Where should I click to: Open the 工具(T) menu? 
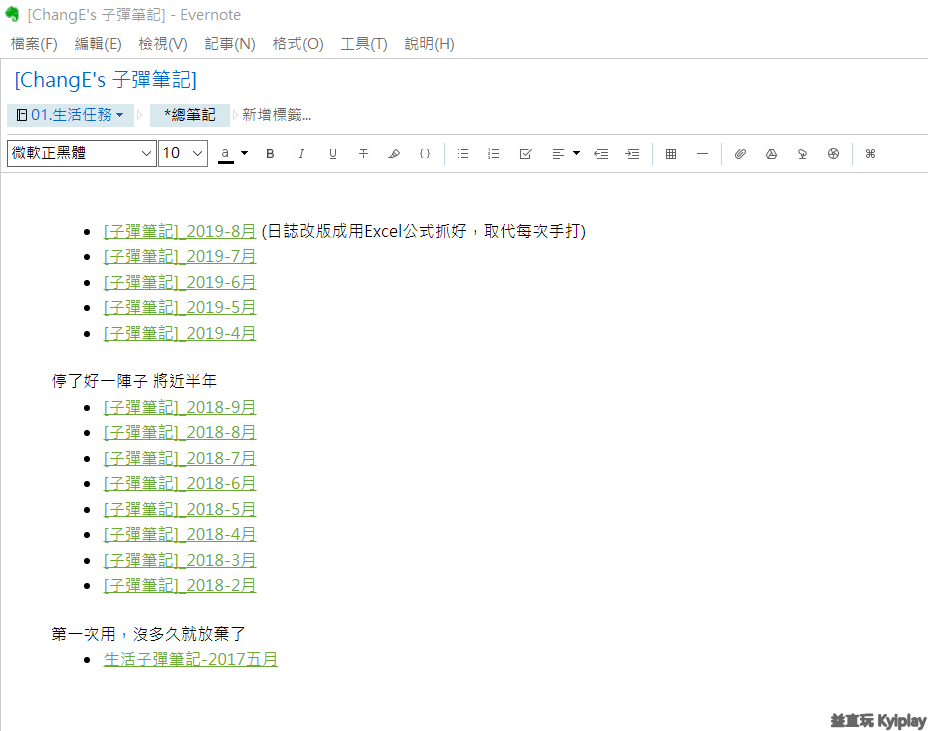pyautogui.click(x=363, y=44)
